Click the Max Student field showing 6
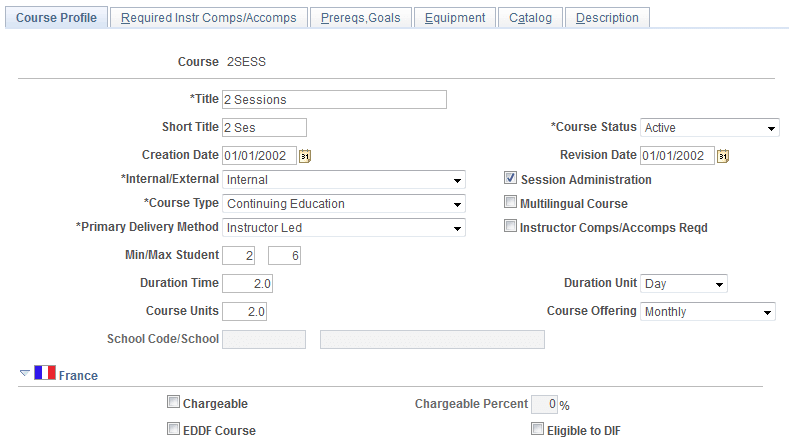Image resolution: width=789 pixels, height=444 pixels. point(284,255)
